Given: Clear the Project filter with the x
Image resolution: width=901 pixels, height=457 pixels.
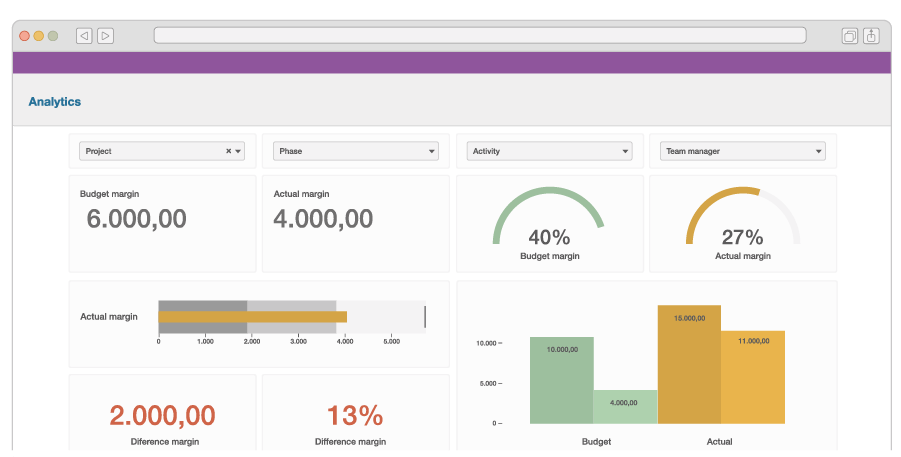Looking at the screenshot, I should [228, 151].
